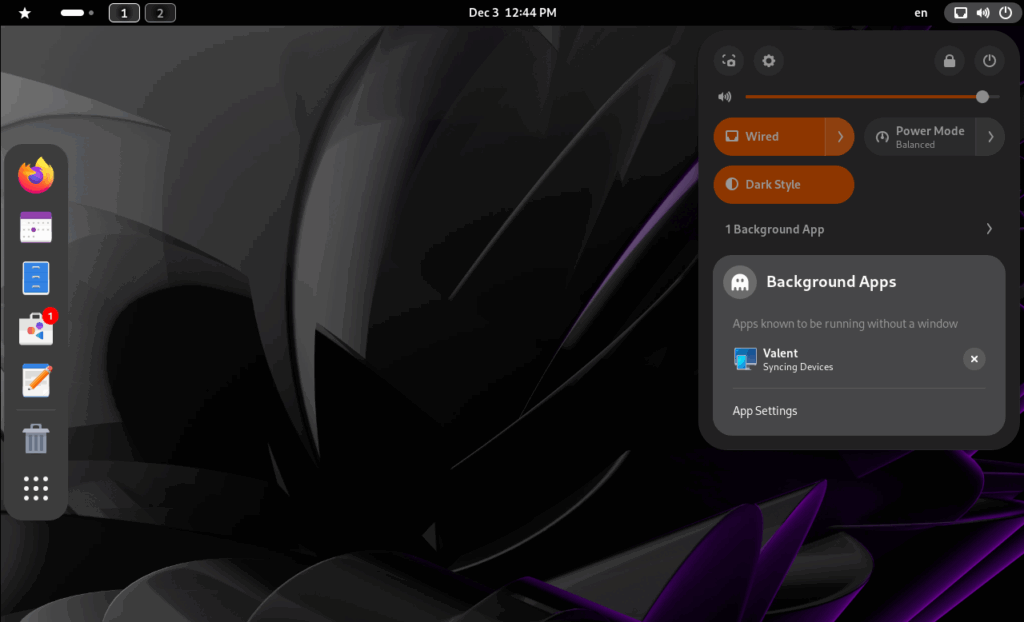Open App Settings in Background Apps
Viewport: 1024px width, 622px height.
[x=765, y=411]
